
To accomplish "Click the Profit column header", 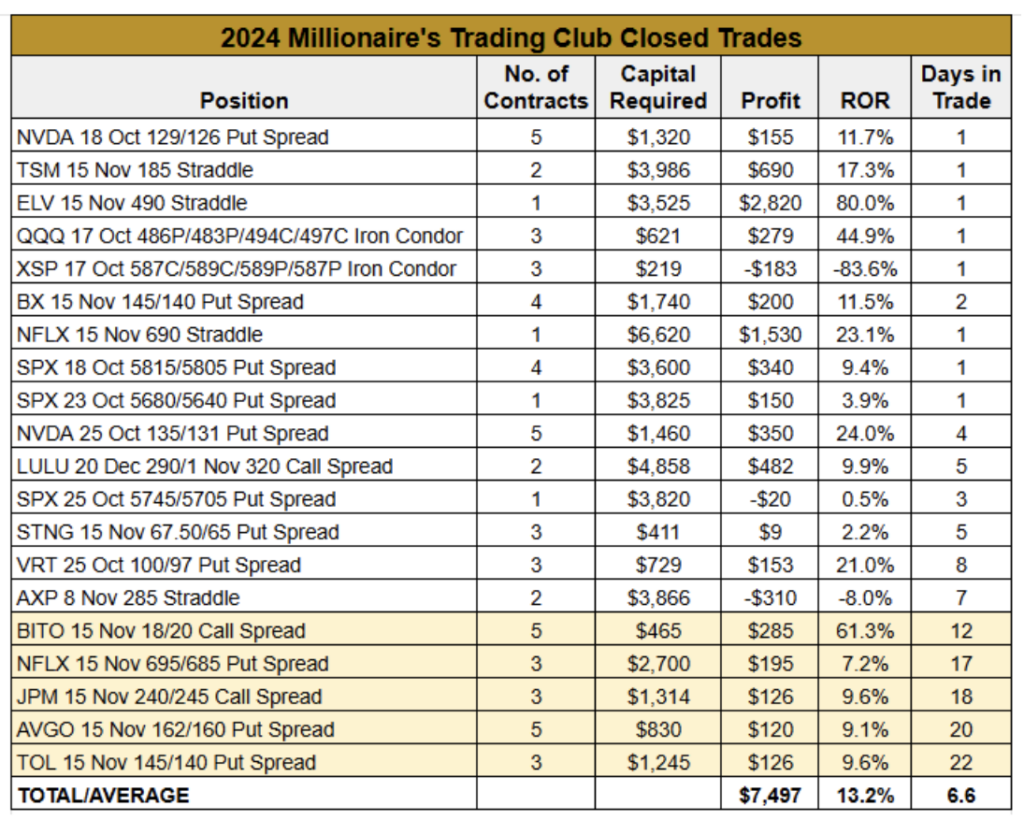I will 769,87.
